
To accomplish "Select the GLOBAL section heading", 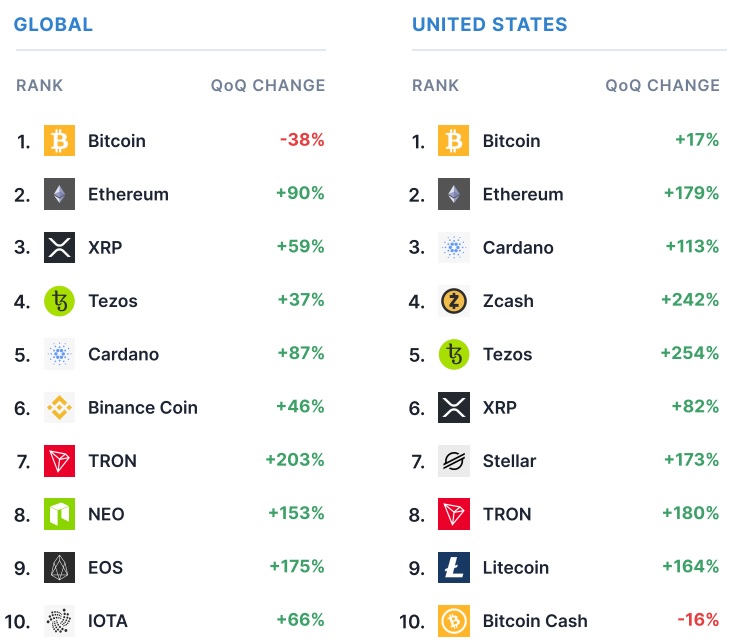I will [x=54, y=24].
